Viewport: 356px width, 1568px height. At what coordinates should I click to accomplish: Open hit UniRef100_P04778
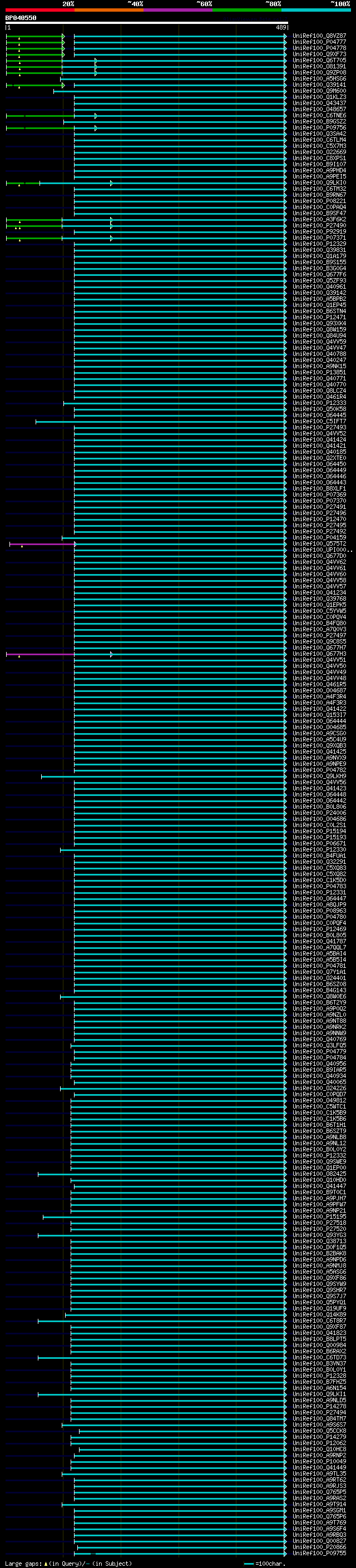(319, 48)
